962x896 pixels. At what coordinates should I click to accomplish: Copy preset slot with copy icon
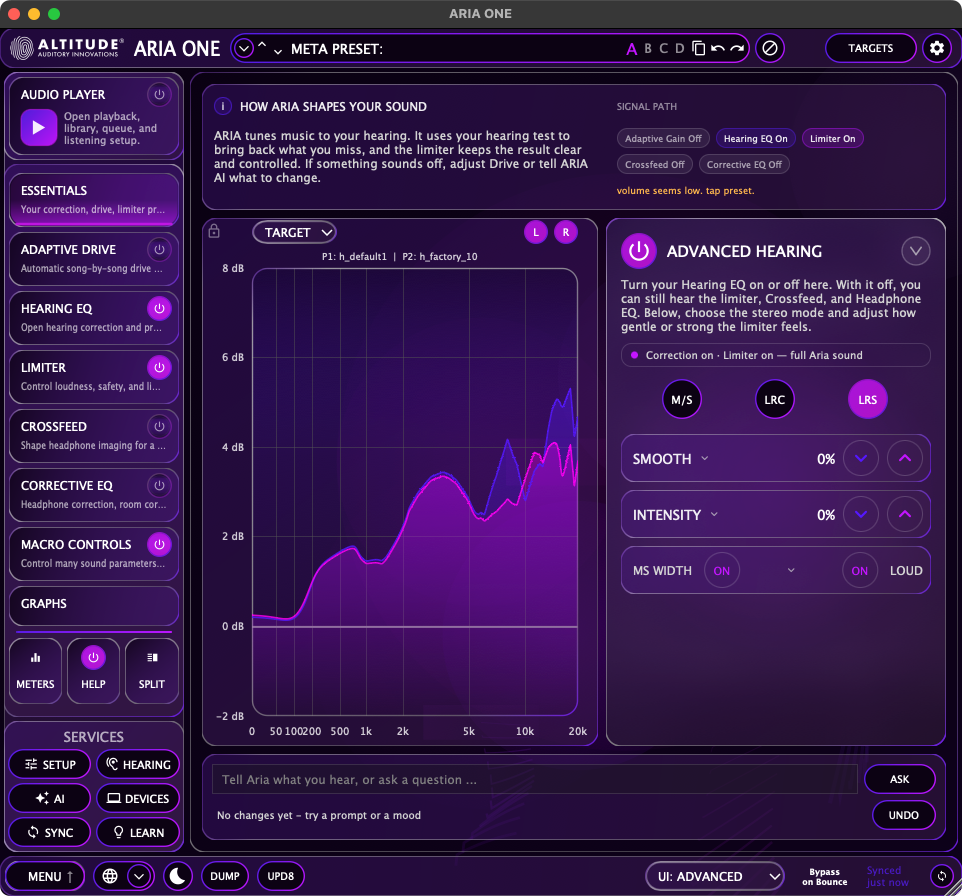point(698,48)
